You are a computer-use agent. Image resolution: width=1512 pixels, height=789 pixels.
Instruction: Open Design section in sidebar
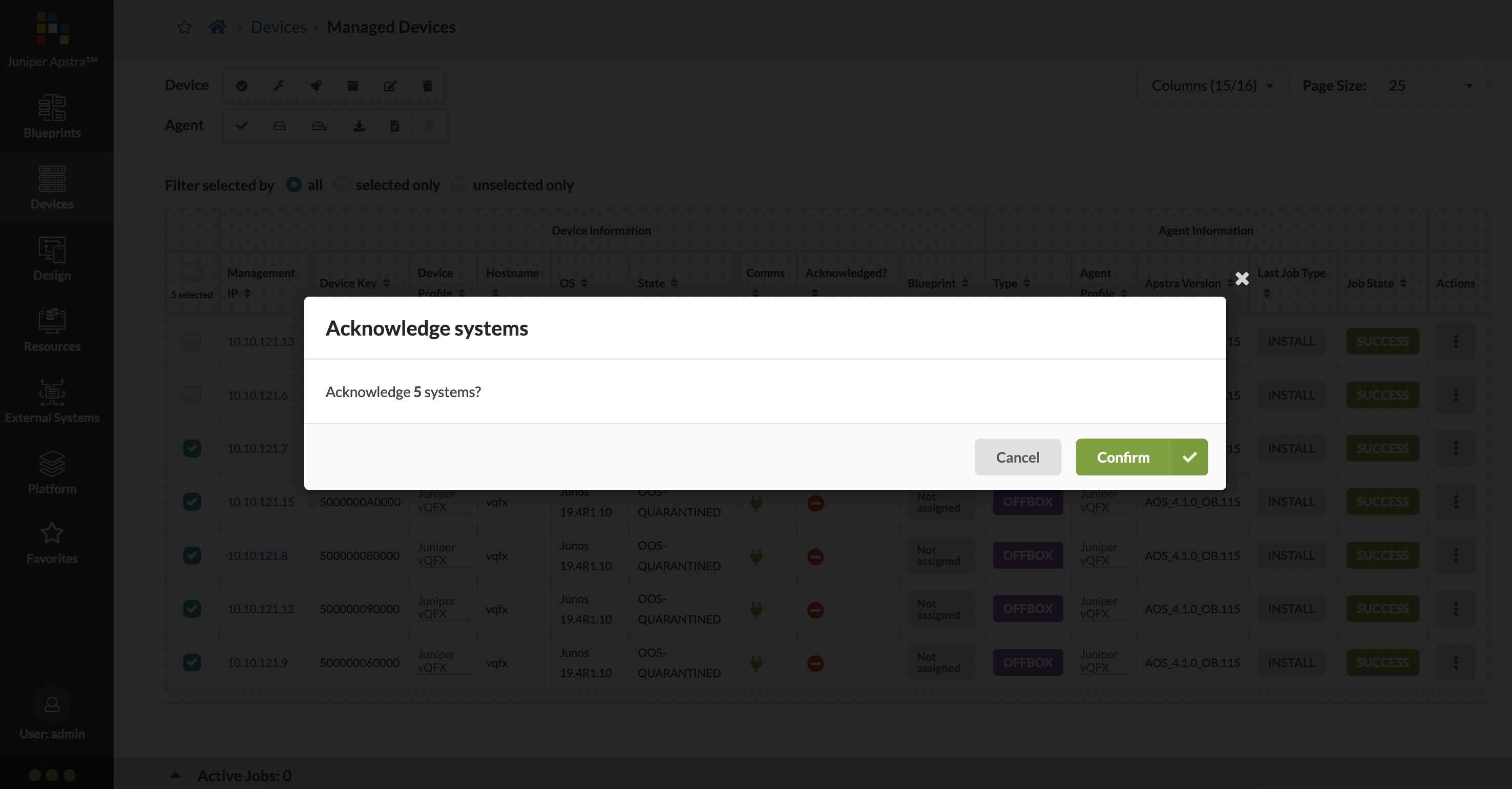(x=52, y=258)
